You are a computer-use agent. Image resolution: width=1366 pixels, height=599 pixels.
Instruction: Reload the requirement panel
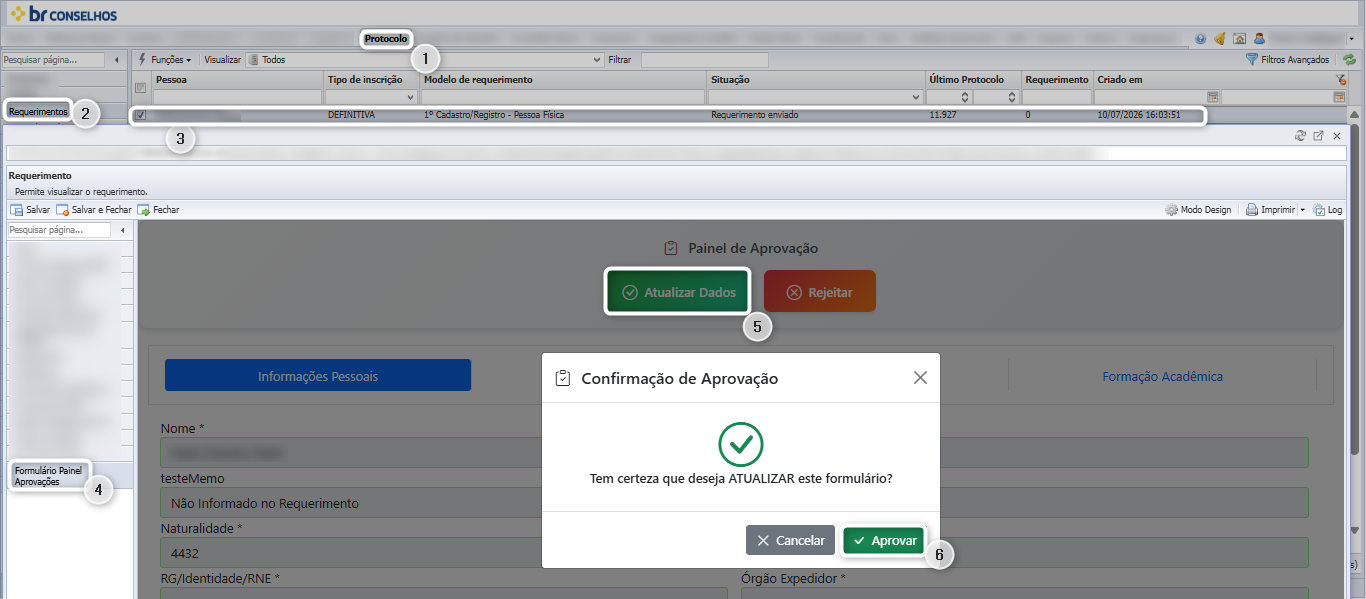pos(1300,135)
